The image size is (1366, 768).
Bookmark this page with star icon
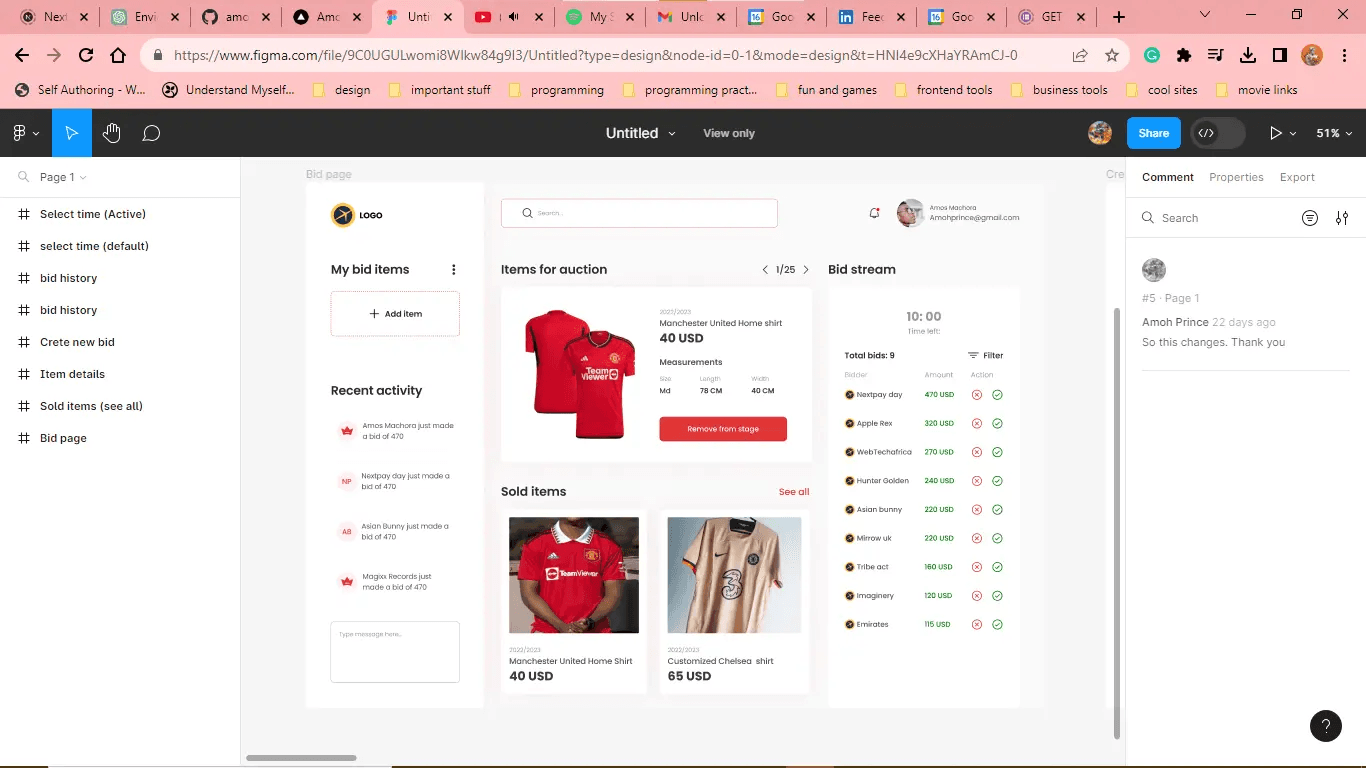1112,55
